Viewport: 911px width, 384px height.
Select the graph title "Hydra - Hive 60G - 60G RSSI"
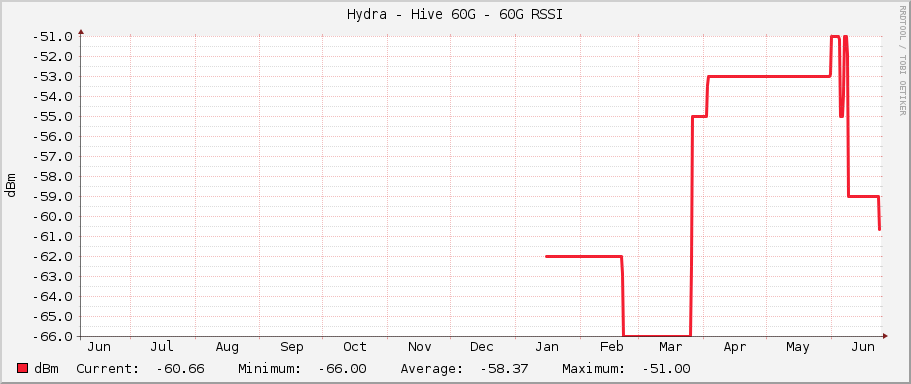pyautogui.click(x=455, y=15)
